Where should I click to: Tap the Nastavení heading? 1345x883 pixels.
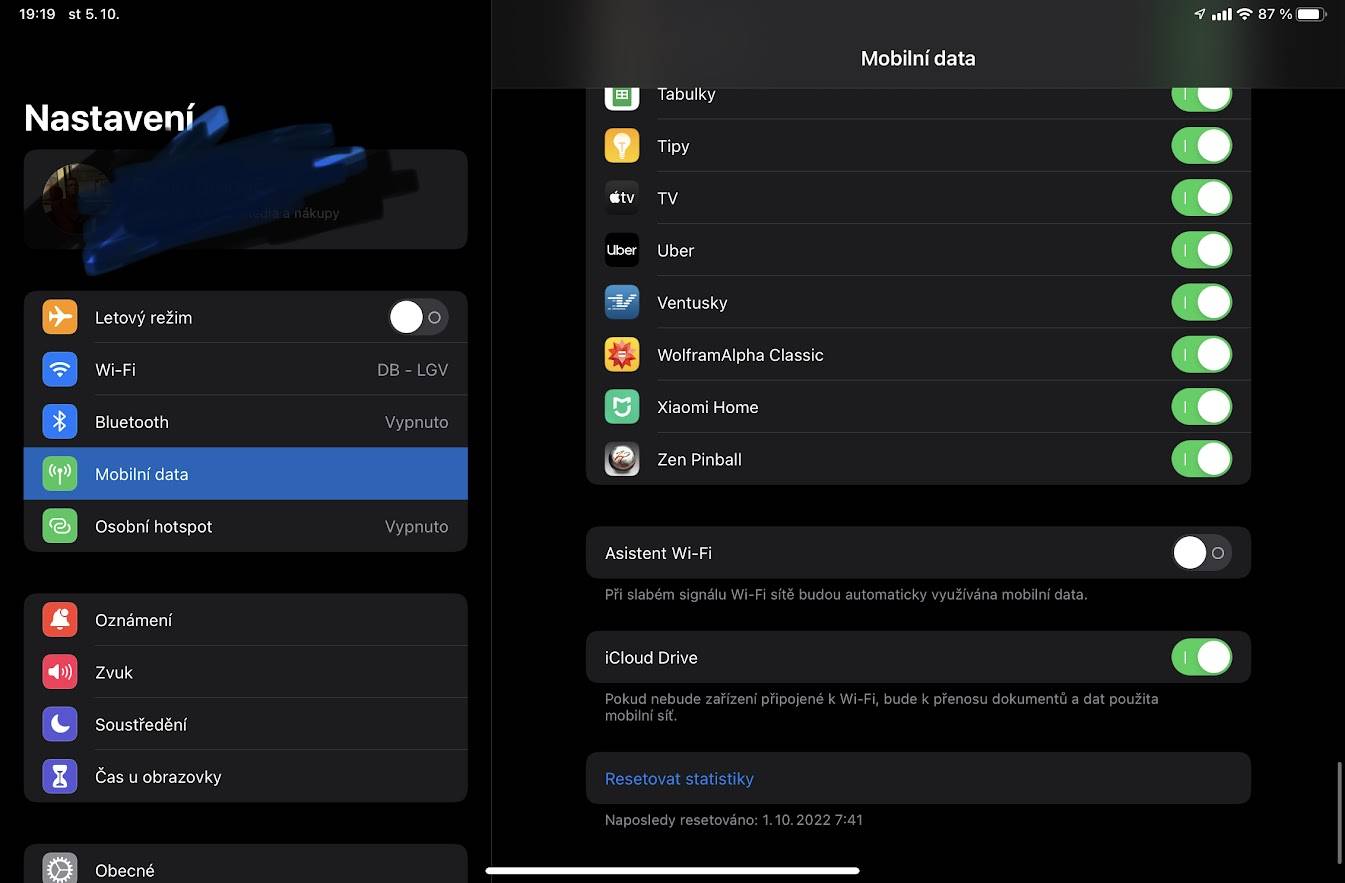point(109,118)
